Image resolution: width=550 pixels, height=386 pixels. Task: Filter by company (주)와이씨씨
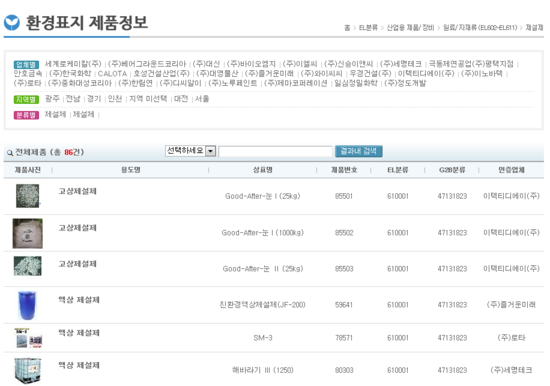321,73
